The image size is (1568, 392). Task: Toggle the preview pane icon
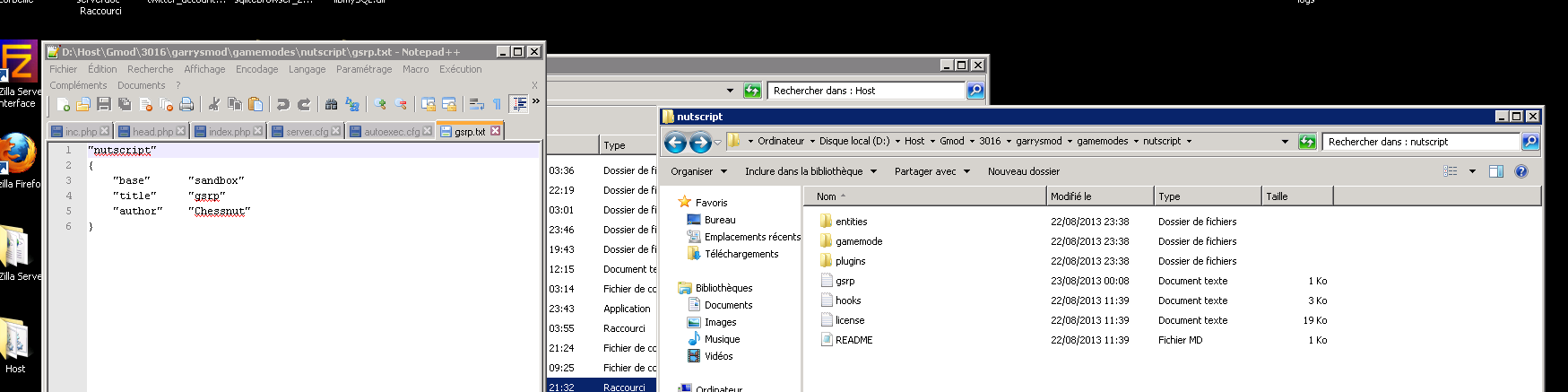pyautogui.click(x=1496, y=171)
